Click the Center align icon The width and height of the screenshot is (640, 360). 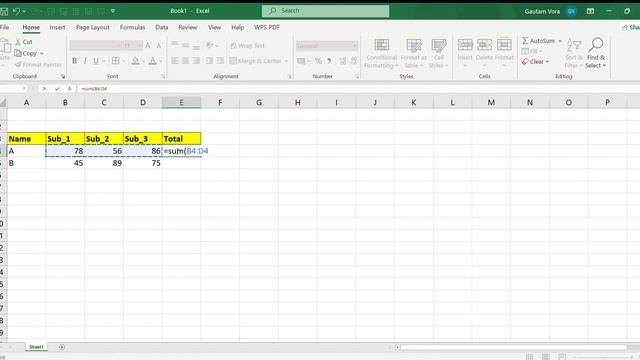185,61
